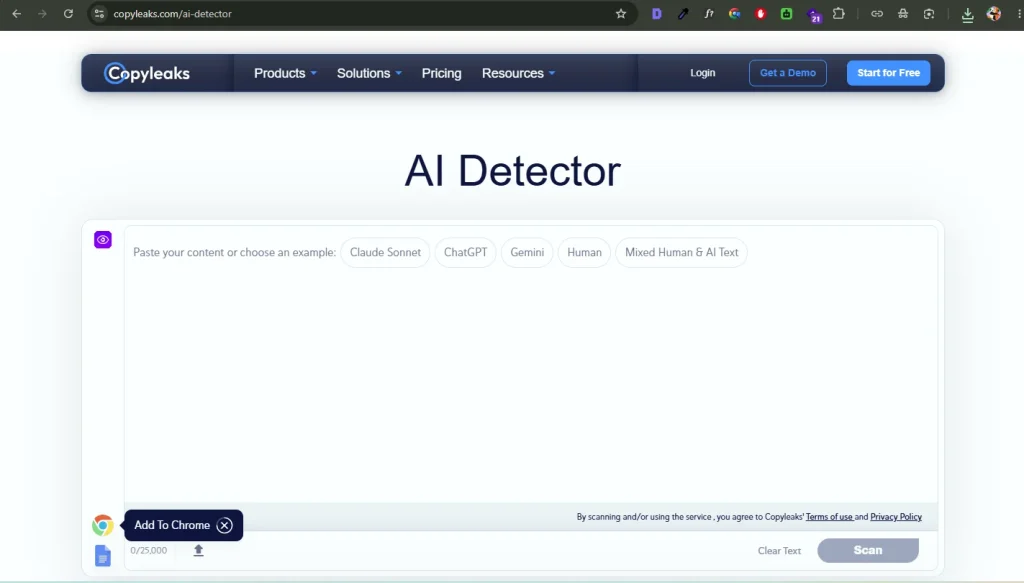Click the colorful circle extension icon
The image size is (1024, 583).
coord(735,13)
